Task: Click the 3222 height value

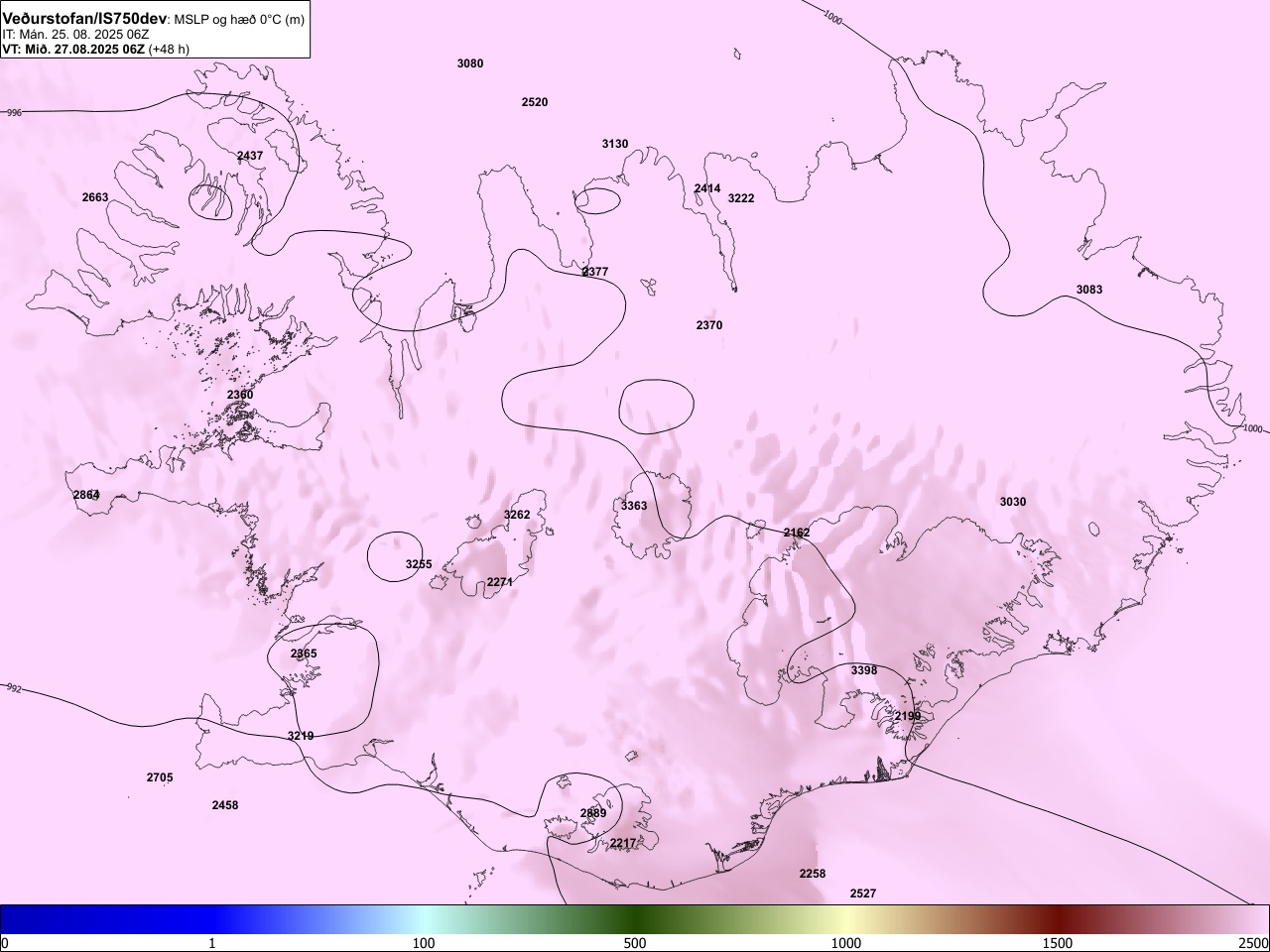Action: pos(741,198)
